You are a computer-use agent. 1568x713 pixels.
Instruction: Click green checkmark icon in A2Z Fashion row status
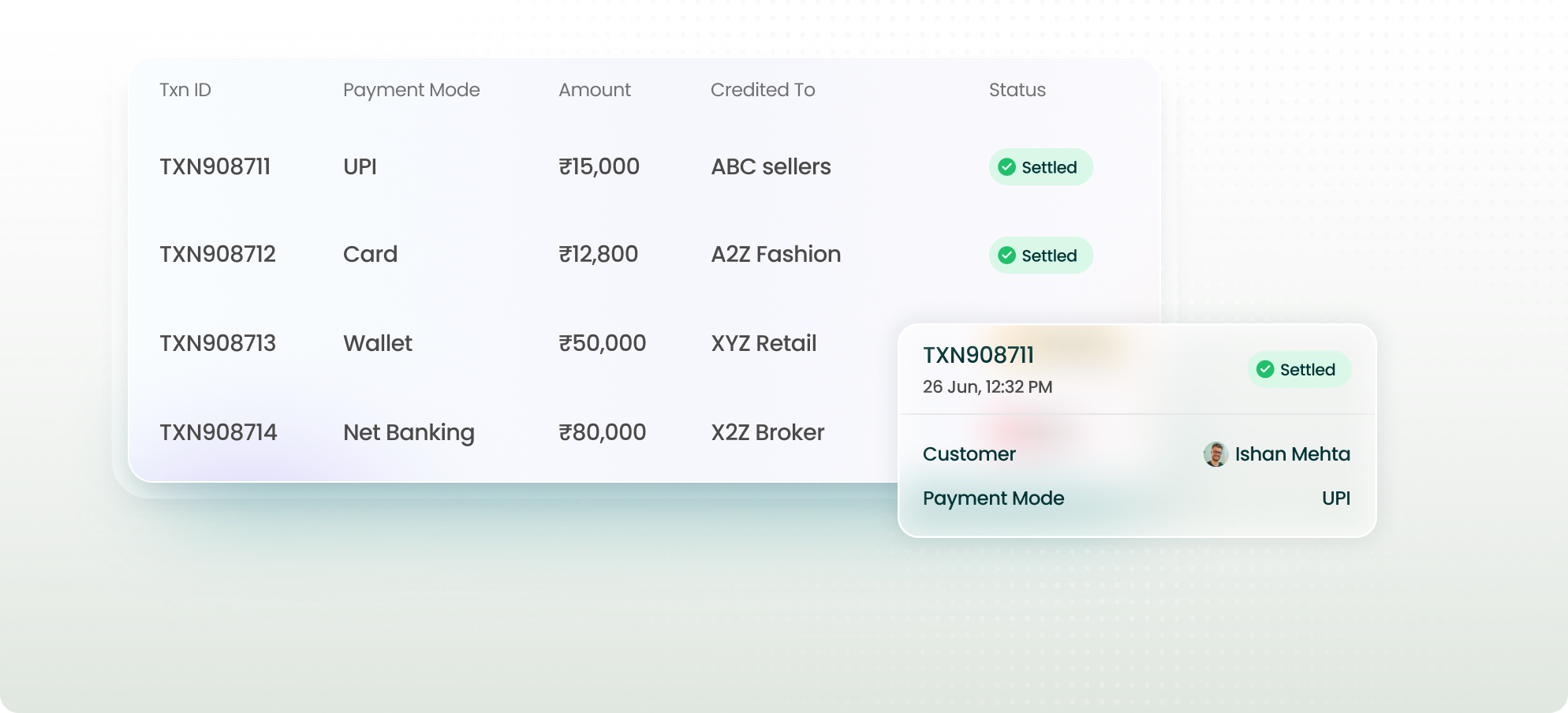point(1006,256)
